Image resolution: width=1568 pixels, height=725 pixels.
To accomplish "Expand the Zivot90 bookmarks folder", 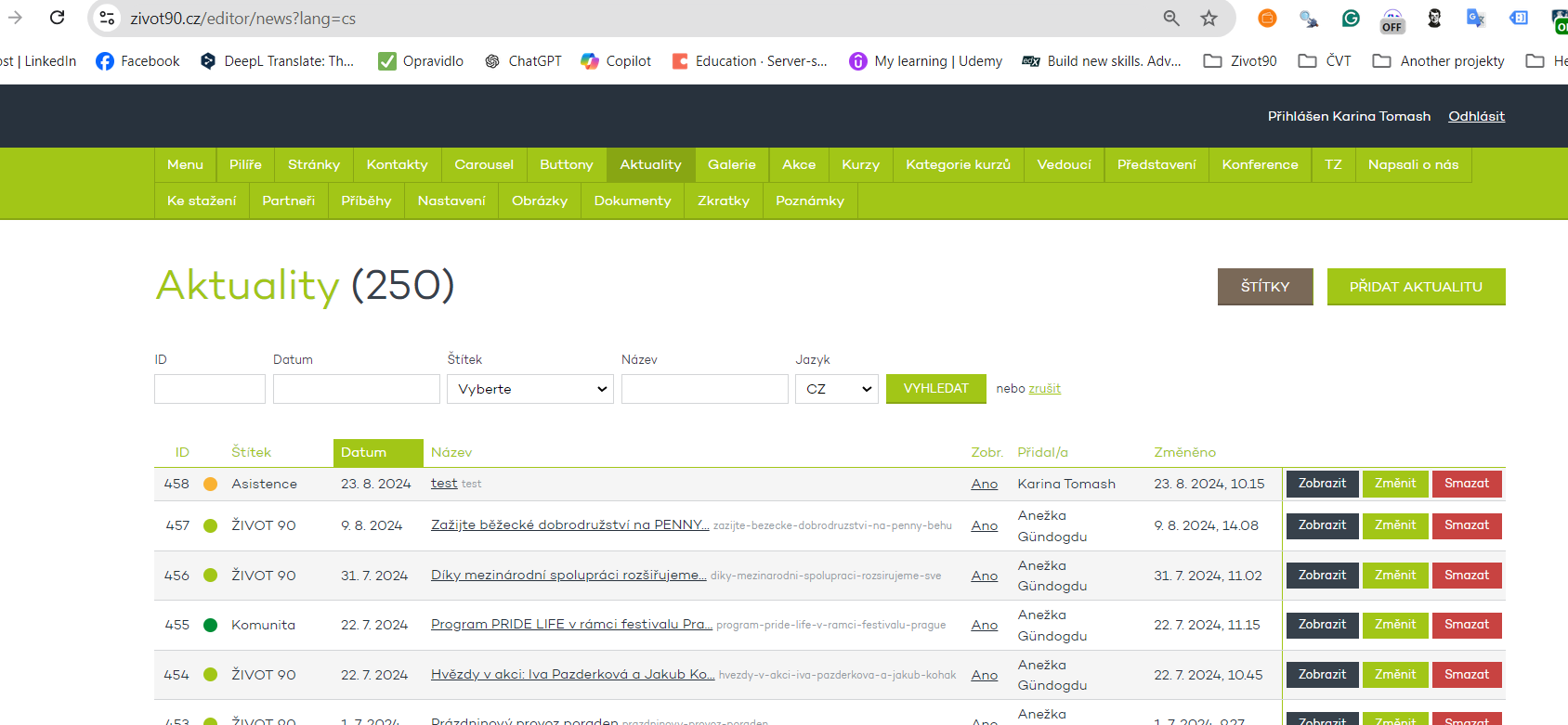I will 1240,61.
